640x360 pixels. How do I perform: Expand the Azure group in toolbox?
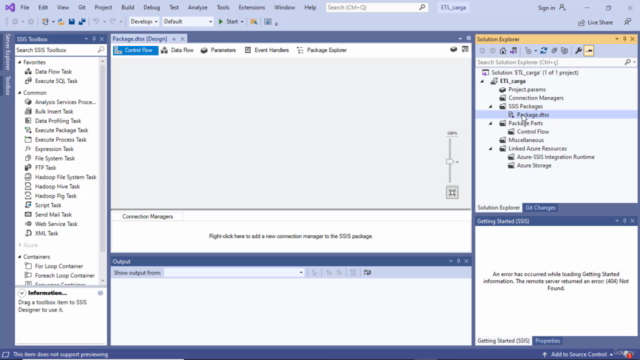click(20, 245)
